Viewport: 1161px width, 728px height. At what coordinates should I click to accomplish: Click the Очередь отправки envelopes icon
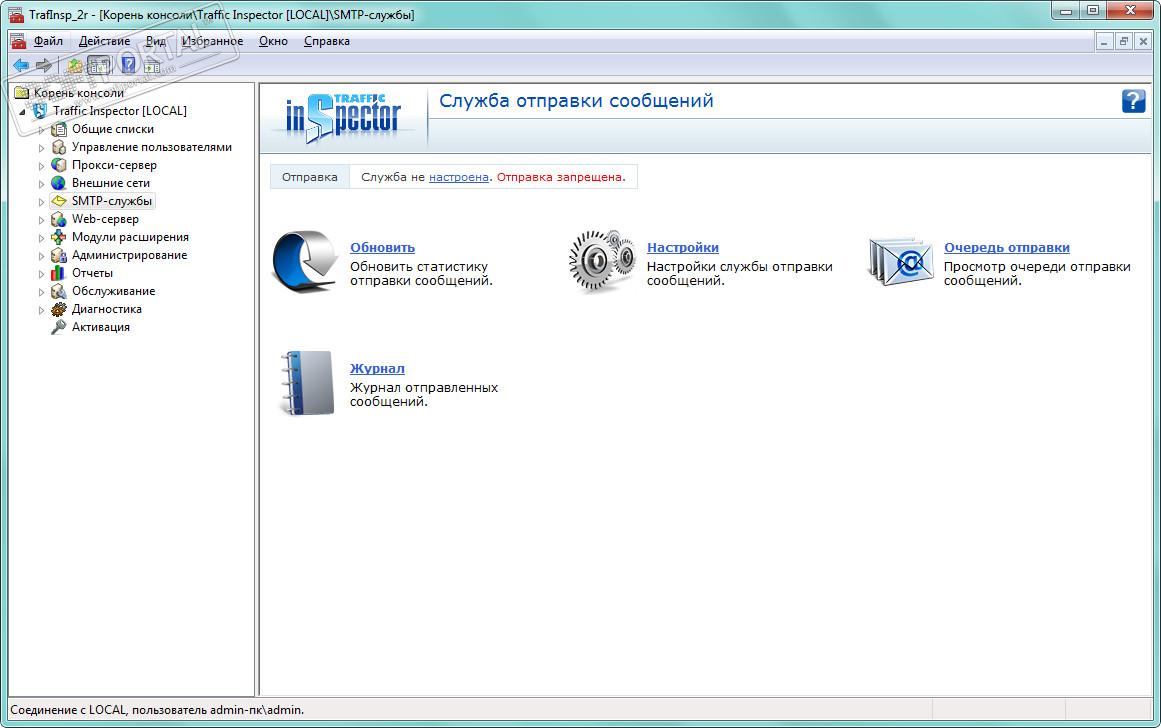900,261
